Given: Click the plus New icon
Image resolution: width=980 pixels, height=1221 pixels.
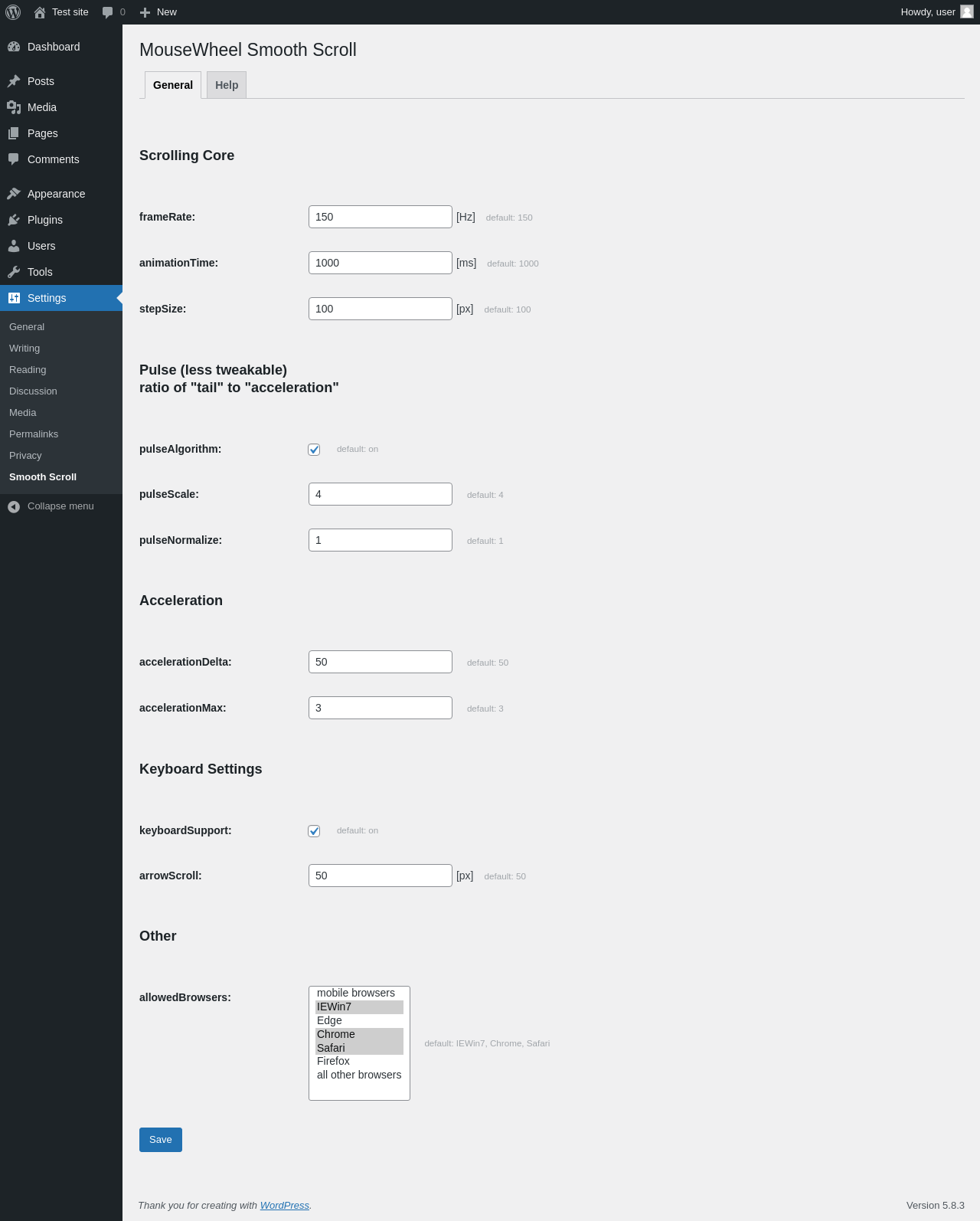Looking at the screenshot, I should tap(145, 12).
